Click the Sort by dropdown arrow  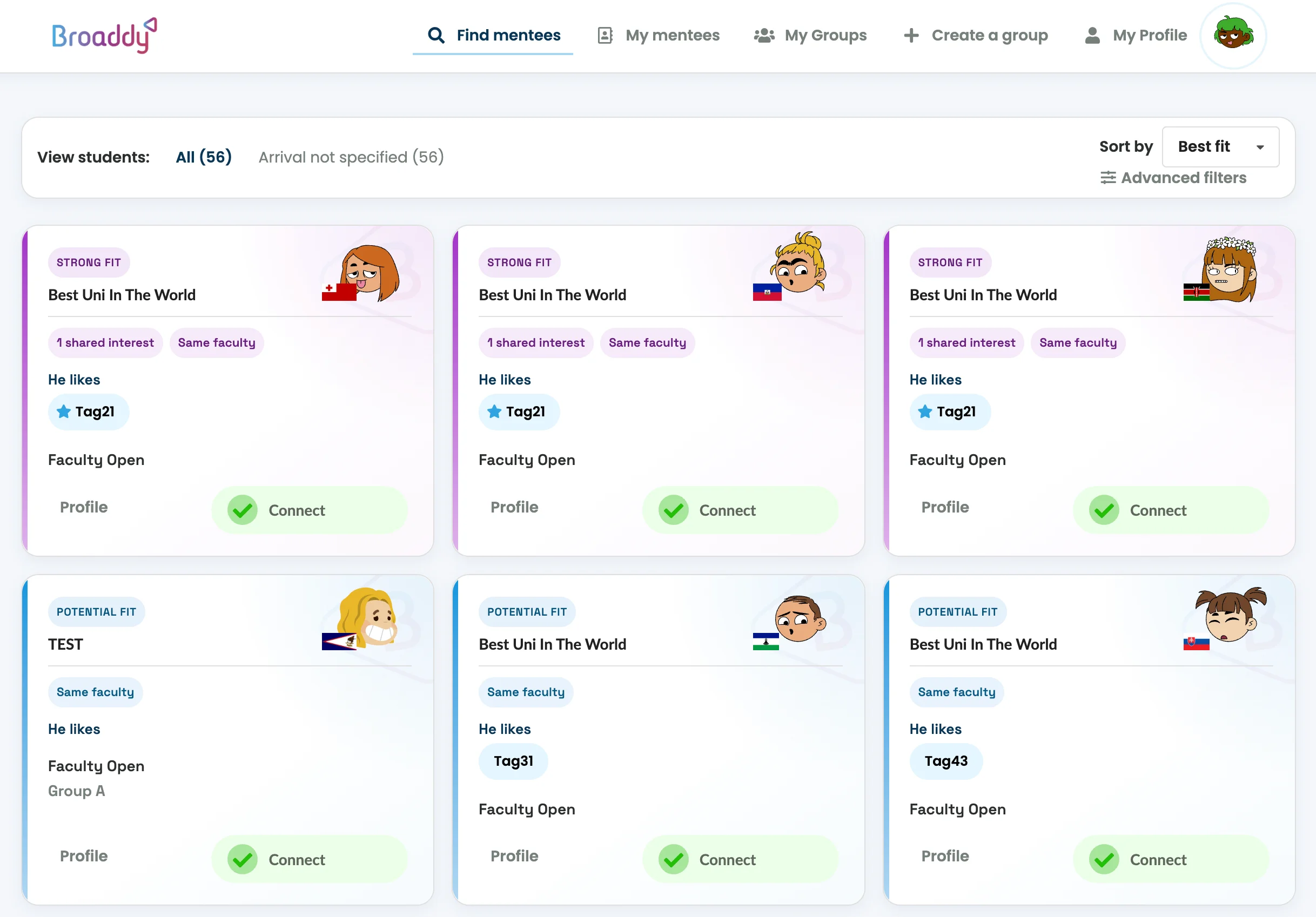[x=1260, y=147]
